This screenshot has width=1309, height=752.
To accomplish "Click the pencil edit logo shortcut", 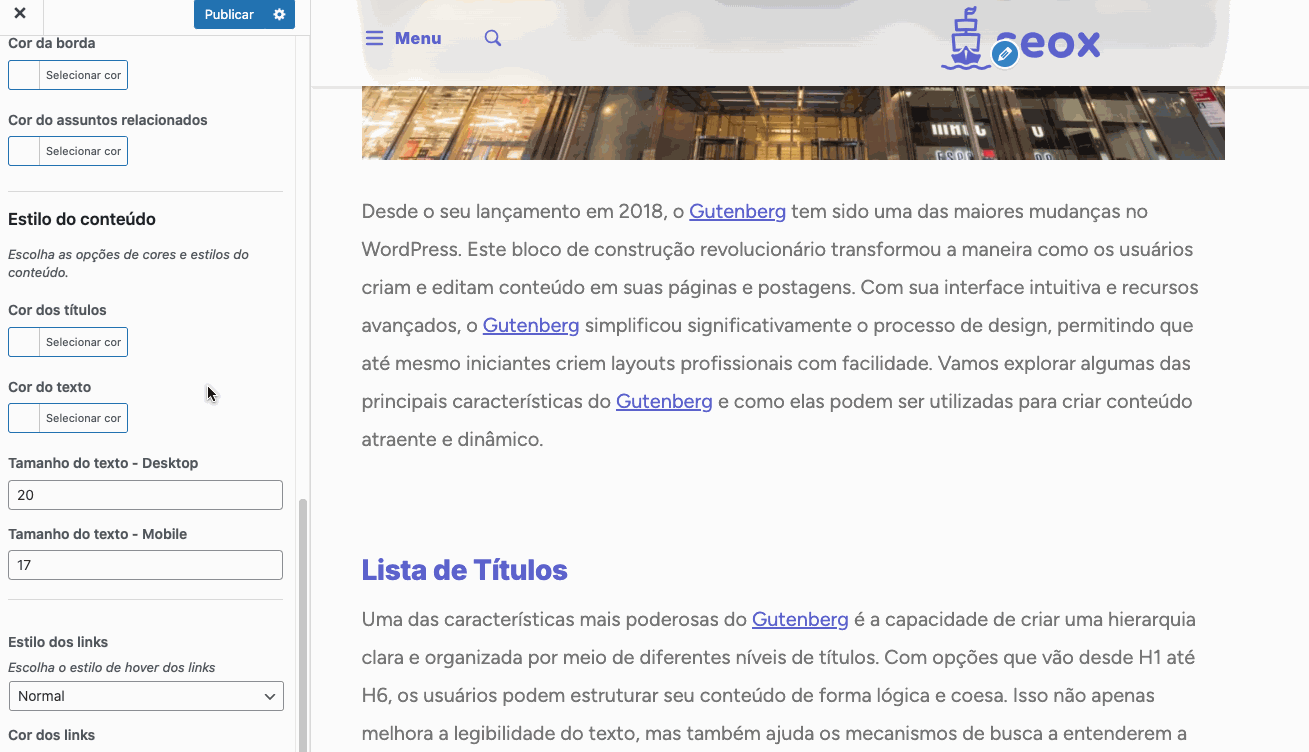I will click(x=1005, y=54).
